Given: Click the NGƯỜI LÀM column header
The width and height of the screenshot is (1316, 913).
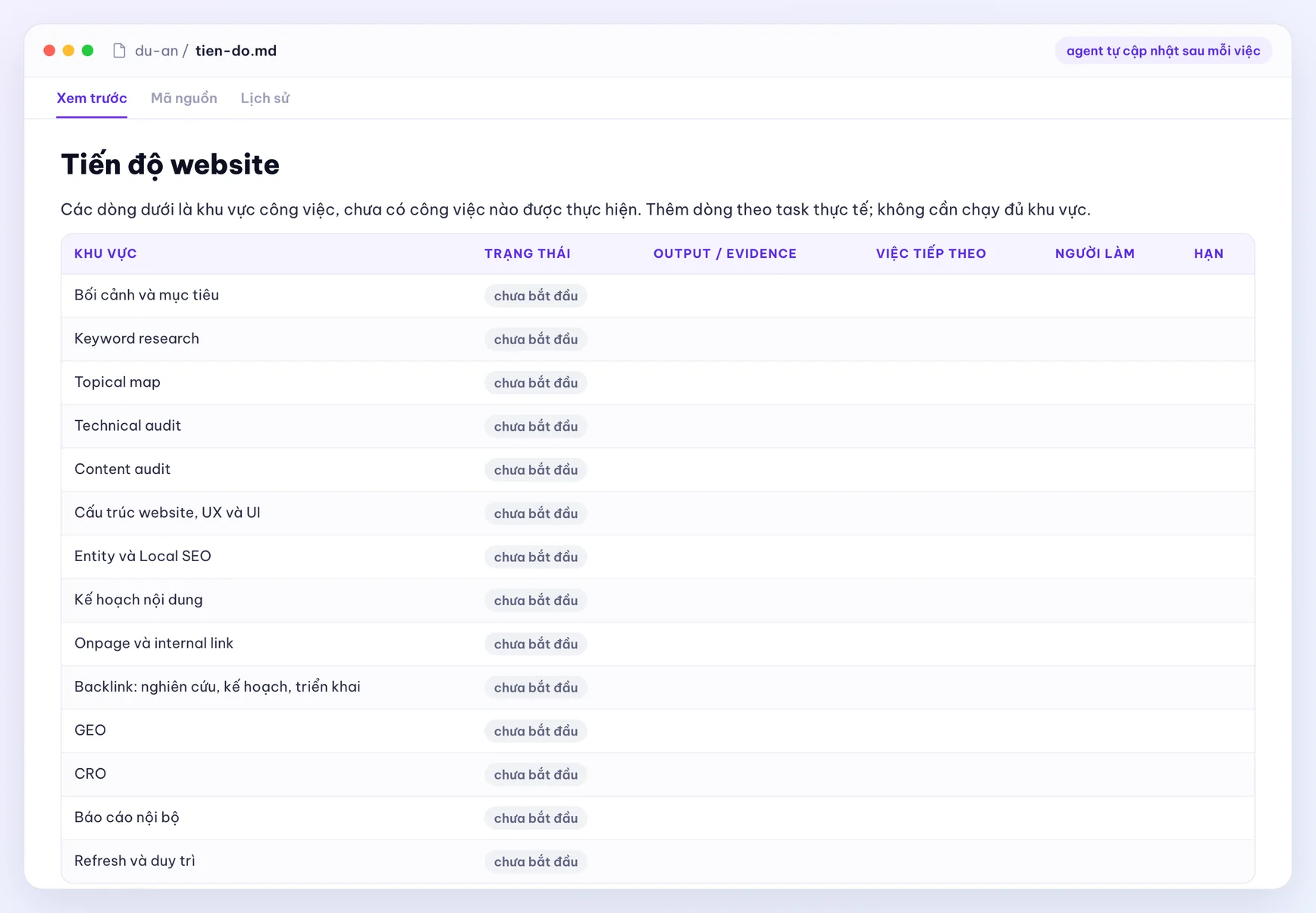Looking at the screenshot, I should [1095, 254].
